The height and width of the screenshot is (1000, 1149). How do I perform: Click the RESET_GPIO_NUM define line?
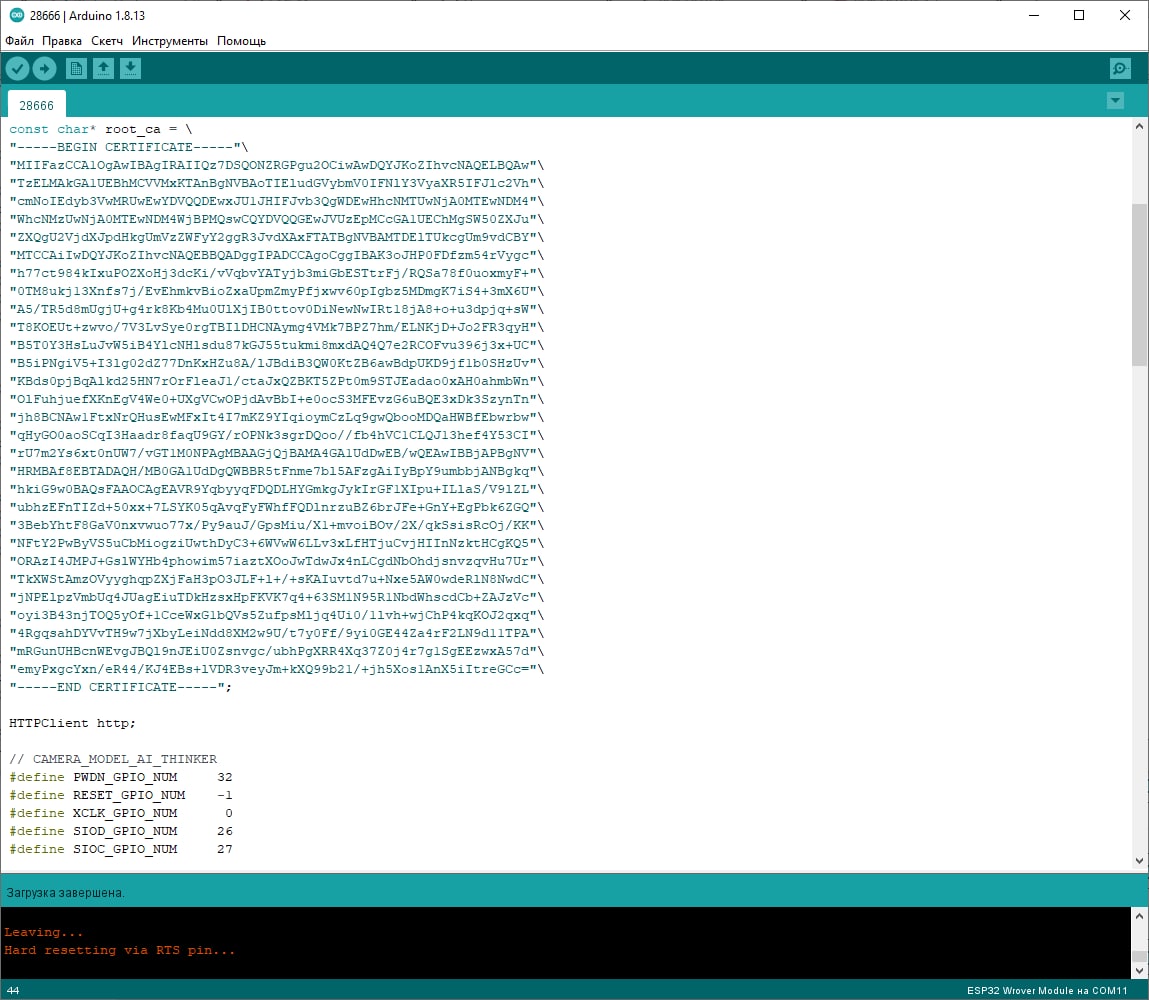click(121, 796)
